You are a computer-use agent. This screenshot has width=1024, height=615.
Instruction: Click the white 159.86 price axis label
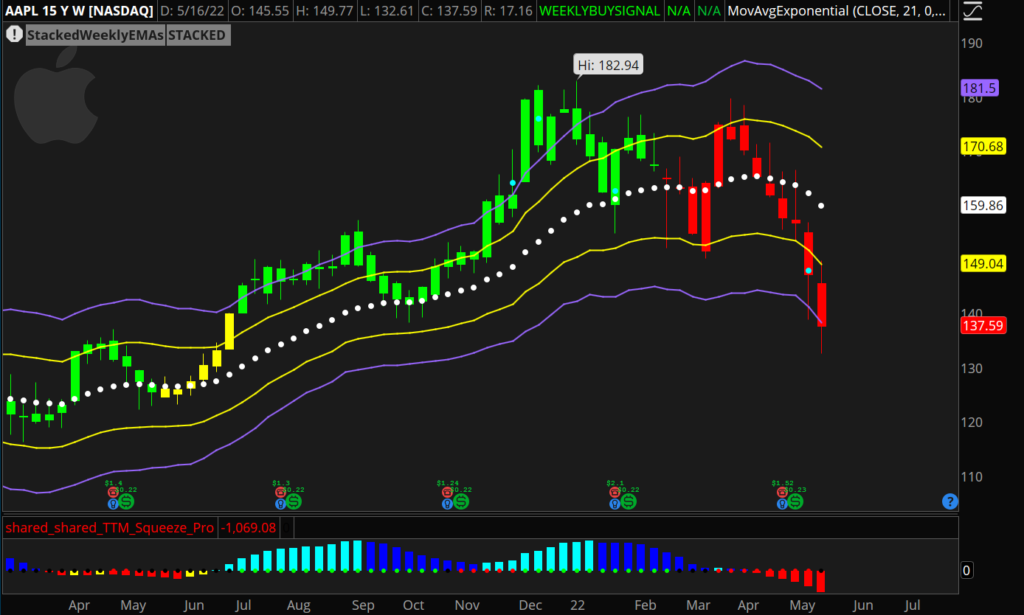[x=983, y=206]
